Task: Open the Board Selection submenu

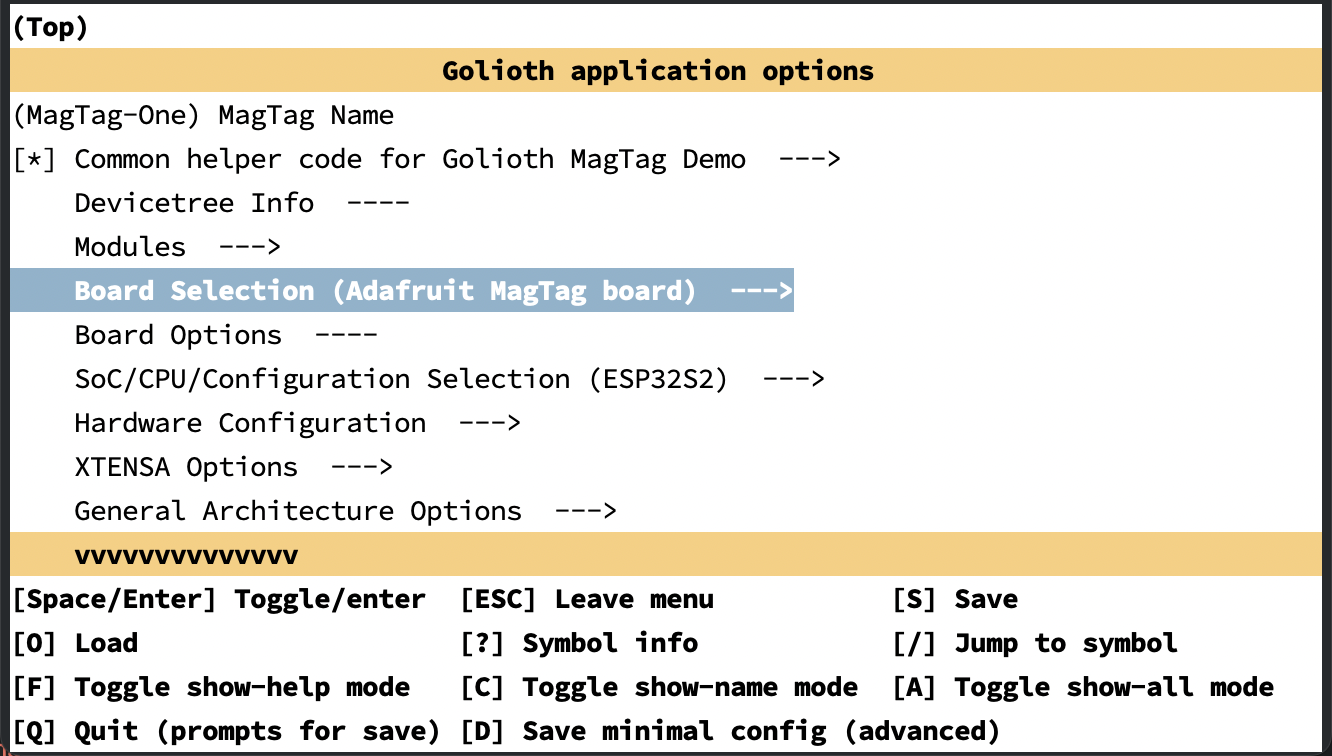Action: tap(400, 290)
